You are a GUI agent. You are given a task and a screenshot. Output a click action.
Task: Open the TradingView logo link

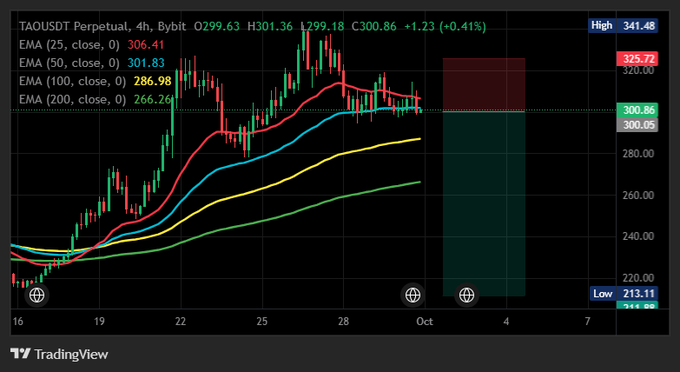(59, 354)
